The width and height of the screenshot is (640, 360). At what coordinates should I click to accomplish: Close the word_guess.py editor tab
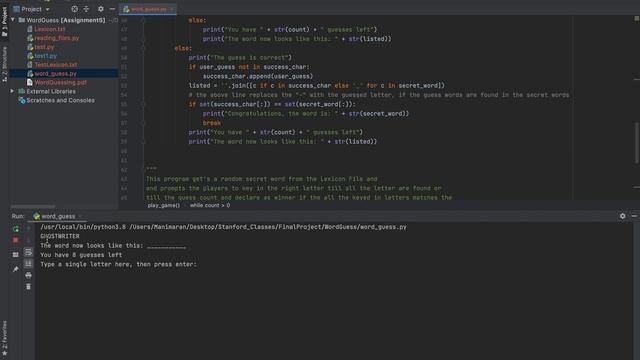(172, 9)
